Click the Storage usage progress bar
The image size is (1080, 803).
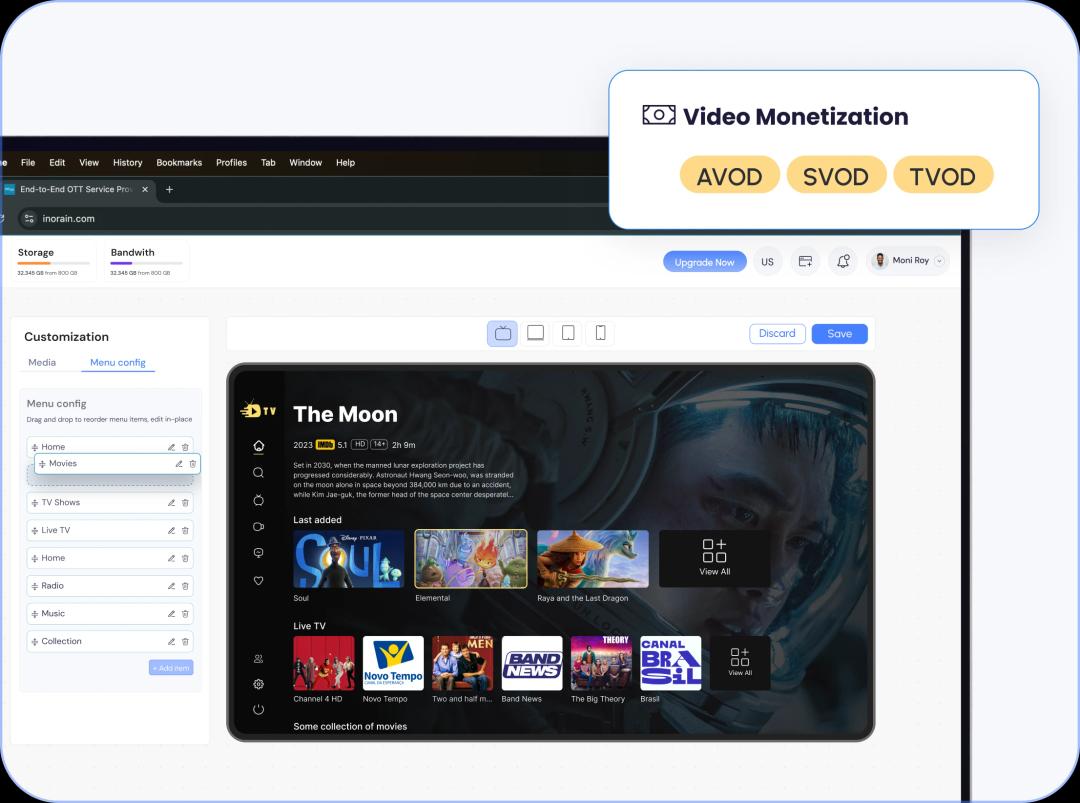(54, 265)
